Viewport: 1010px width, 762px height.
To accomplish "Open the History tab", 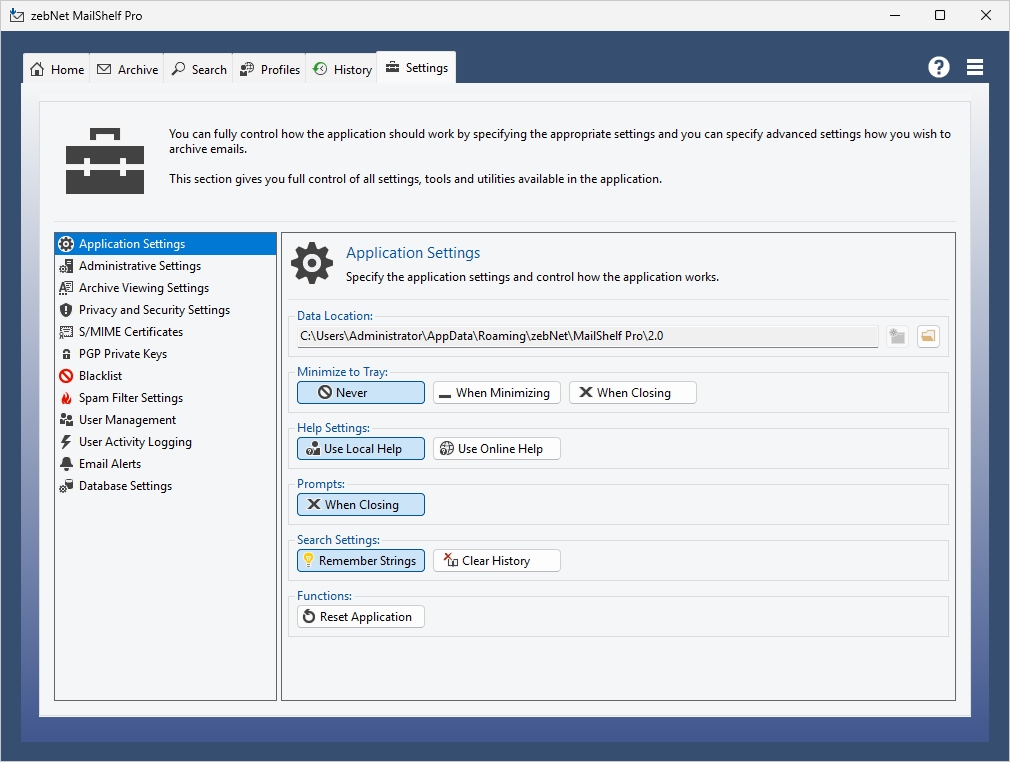I will coord(343,69).
